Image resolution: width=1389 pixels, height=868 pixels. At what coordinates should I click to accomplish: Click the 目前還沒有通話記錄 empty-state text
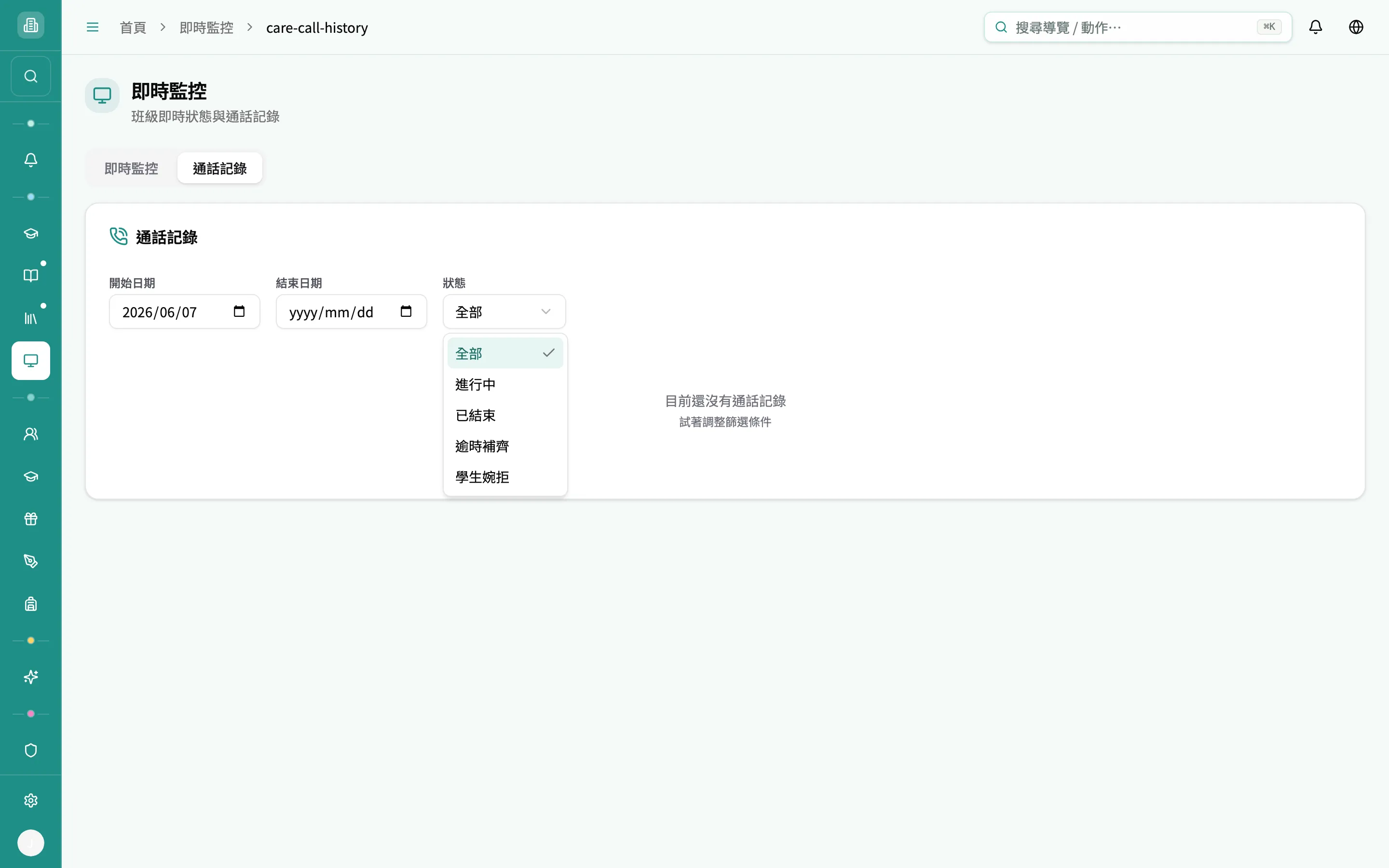click(x=725, y=401)
